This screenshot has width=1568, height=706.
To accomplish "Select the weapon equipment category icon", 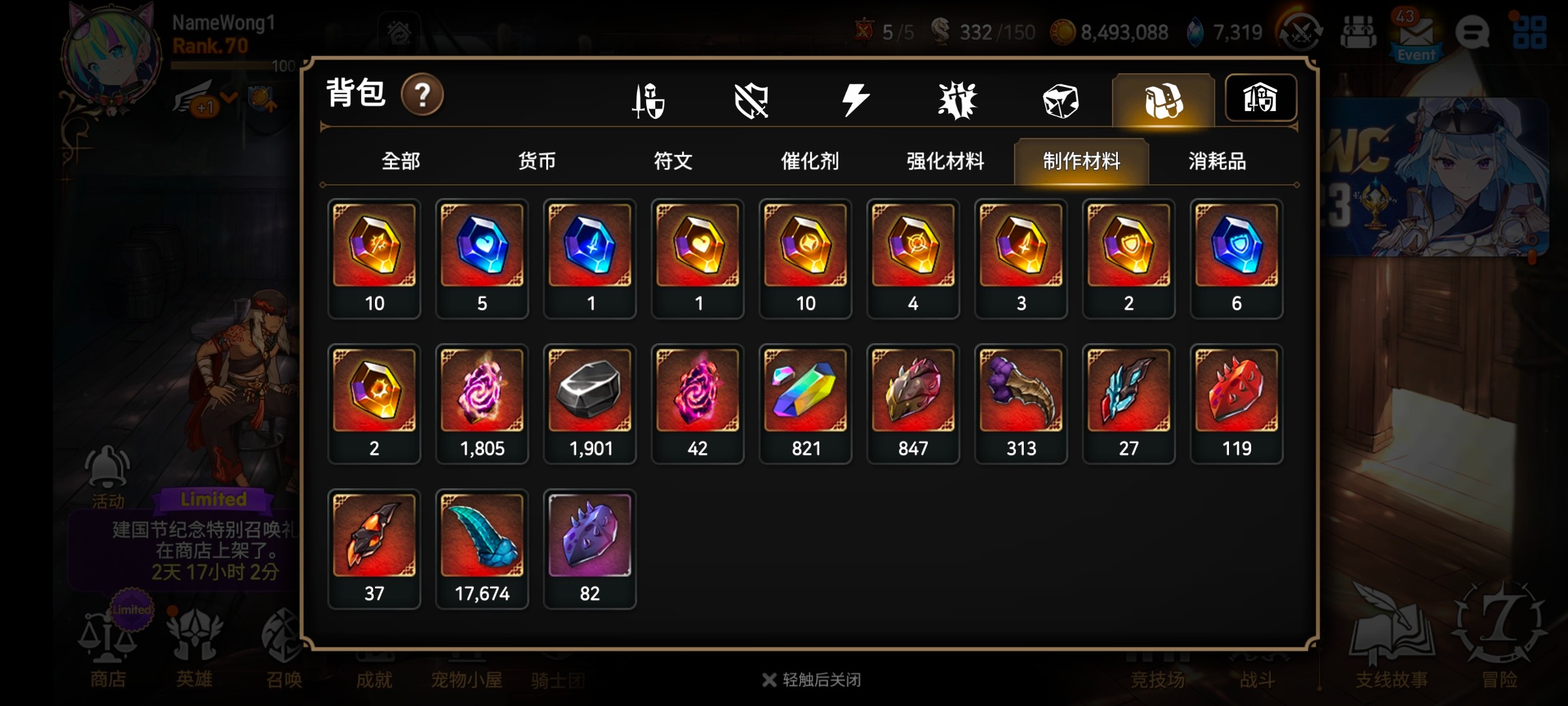I will click(648, 101).
